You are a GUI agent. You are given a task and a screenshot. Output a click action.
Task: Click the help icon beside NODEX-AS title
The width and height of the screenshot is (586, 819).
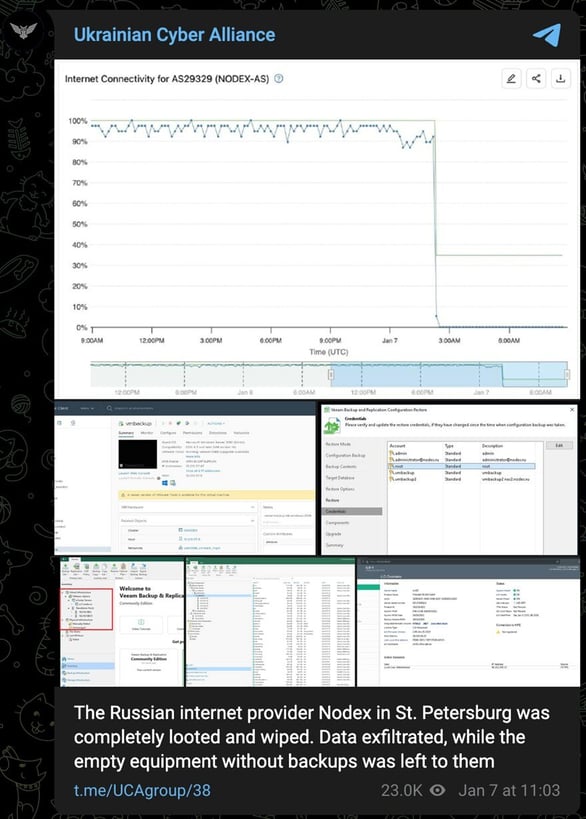pos(279,79)
